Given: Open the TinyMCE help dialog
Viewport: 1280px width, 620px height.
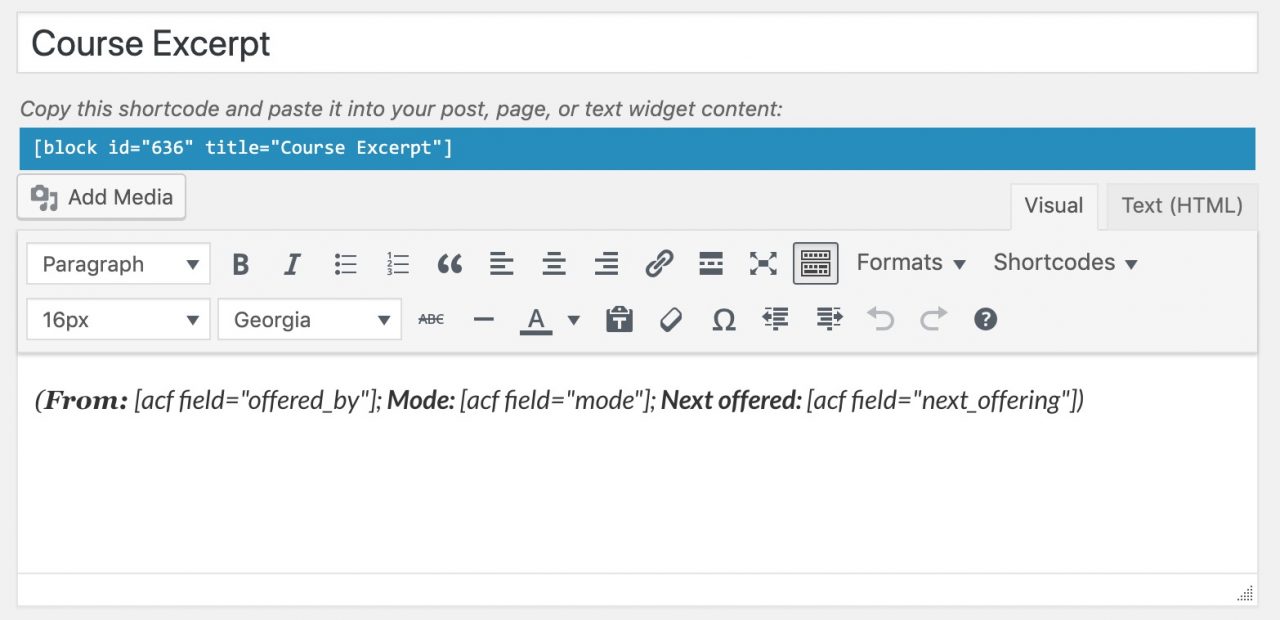Looking at the screenshot, I should click(985, 319).
